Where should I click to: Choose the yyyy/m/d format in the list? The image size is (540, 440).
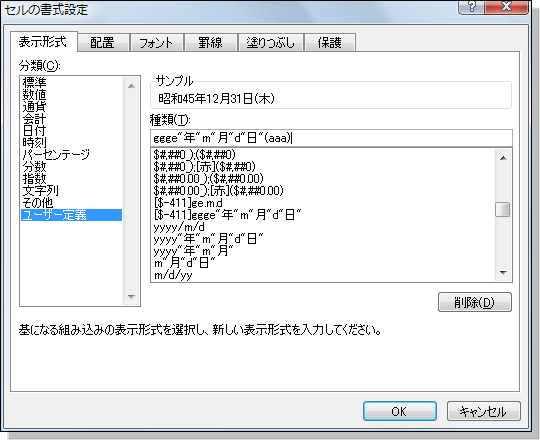[179, 227]
